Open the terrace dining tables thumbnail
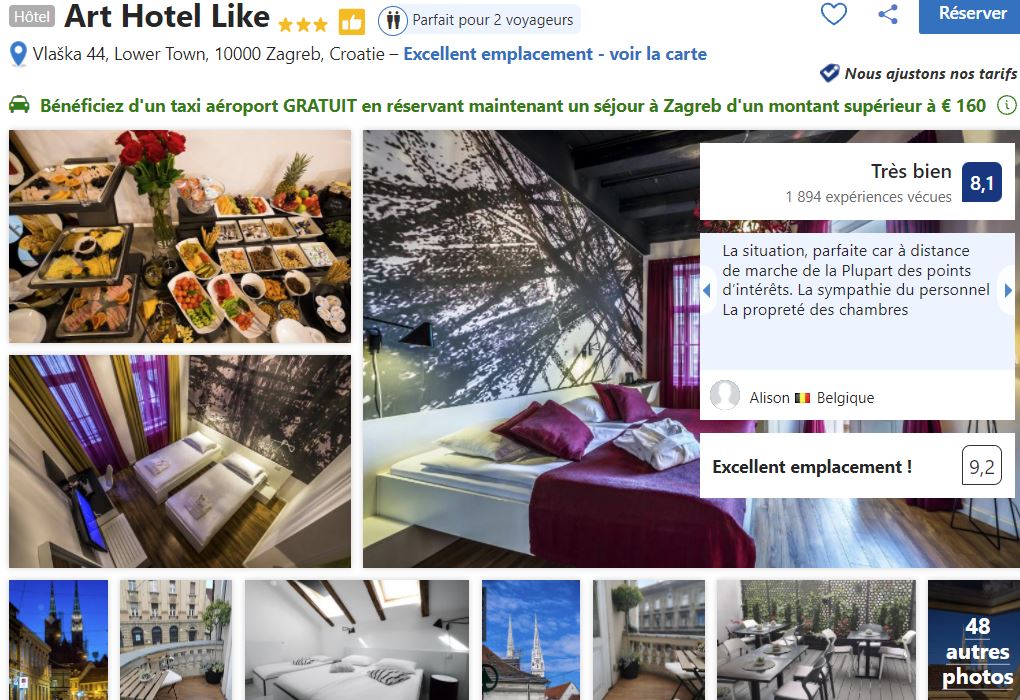The image size is (1020, 700). coord(816,640)
